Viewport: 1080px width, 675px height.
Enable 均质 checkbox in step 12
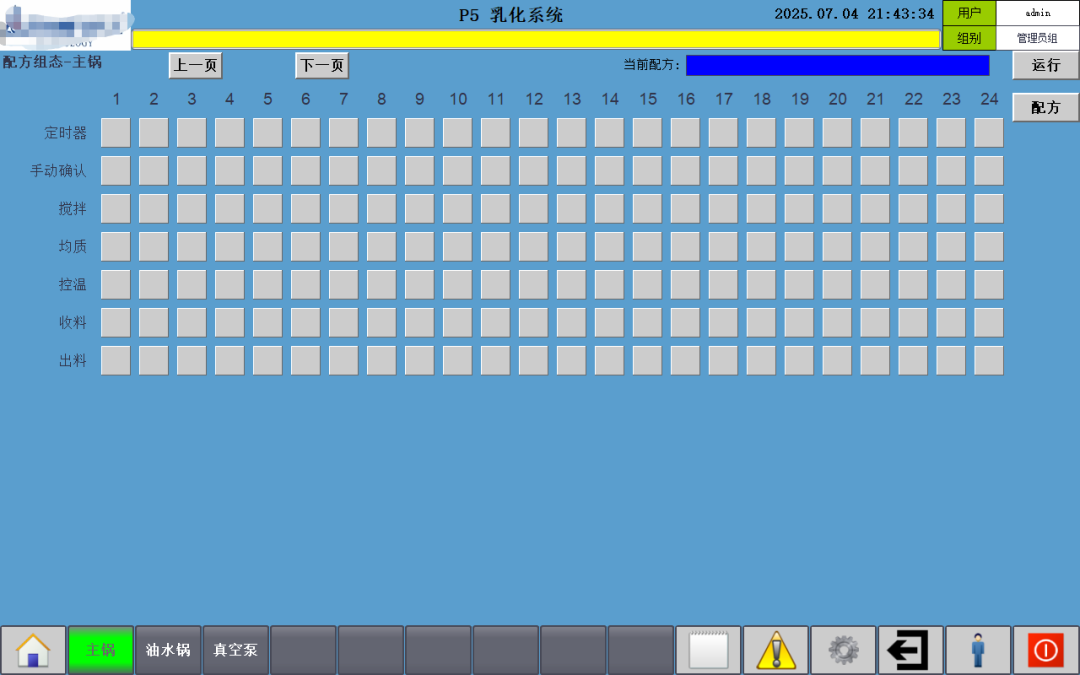pos(533,246)
